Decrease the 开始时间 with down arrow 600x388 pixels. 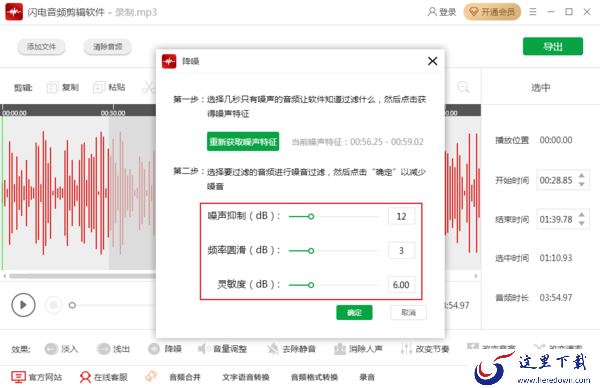click(x=582, y=184)
